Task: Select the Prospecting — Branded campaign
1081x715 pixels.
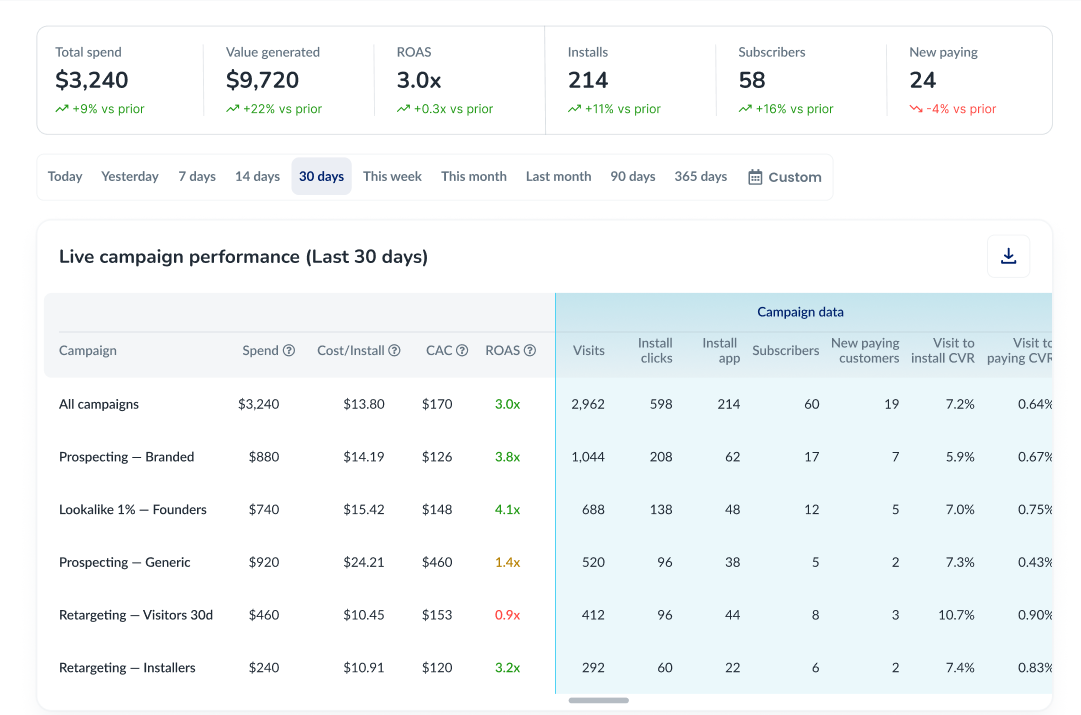Action: [548, 456]
